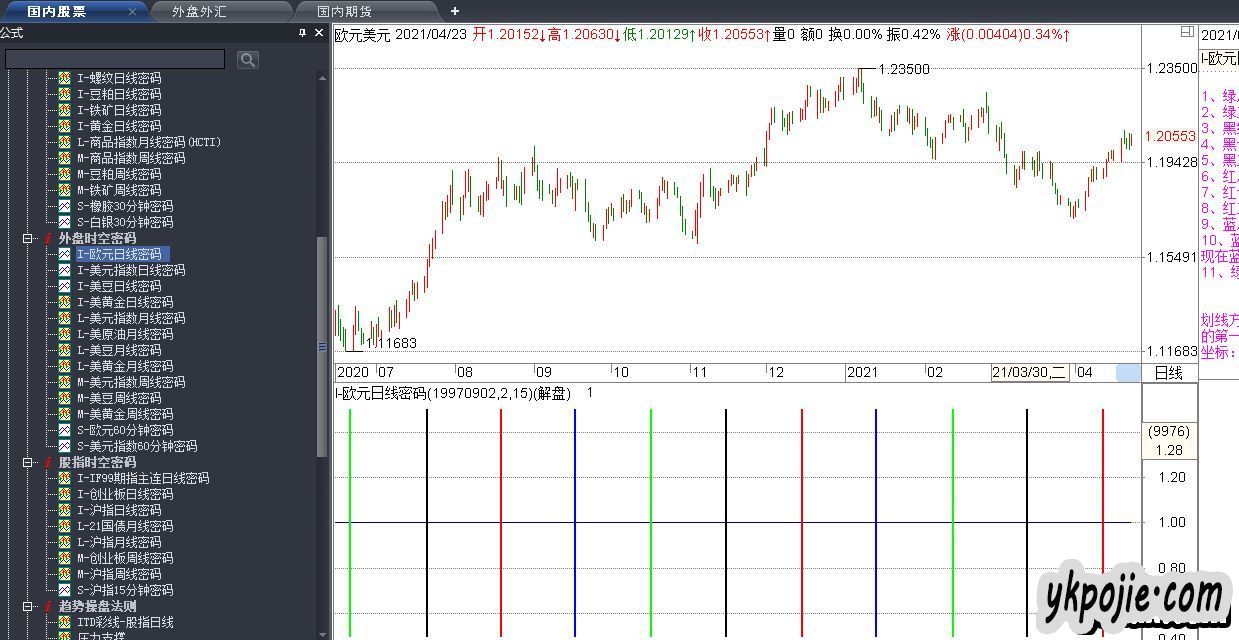
Task: Close the 国内股票 tab
Action: [x=132, y=11]
